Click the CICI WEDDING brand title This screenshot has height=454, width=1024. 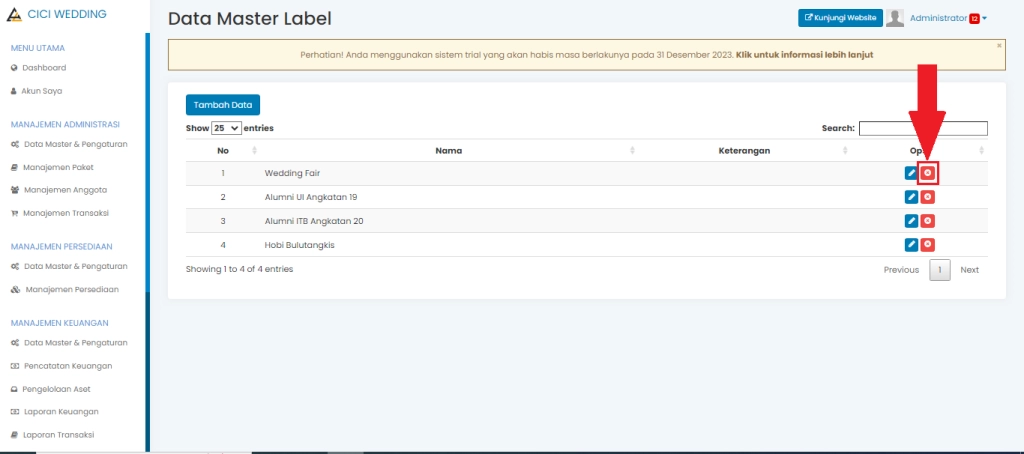pyautogui.click(x=67, y=14)
